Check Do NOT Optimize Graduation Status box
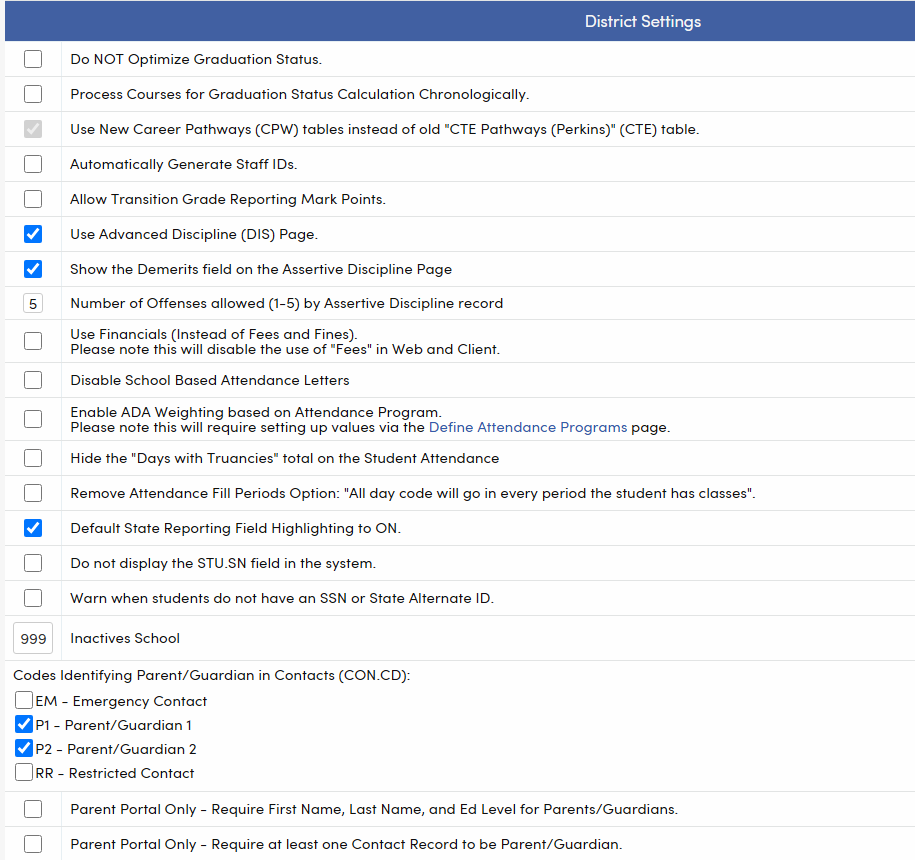Viewport: 915px width, 860px height. pyautogui.click(x=33, y=59)
